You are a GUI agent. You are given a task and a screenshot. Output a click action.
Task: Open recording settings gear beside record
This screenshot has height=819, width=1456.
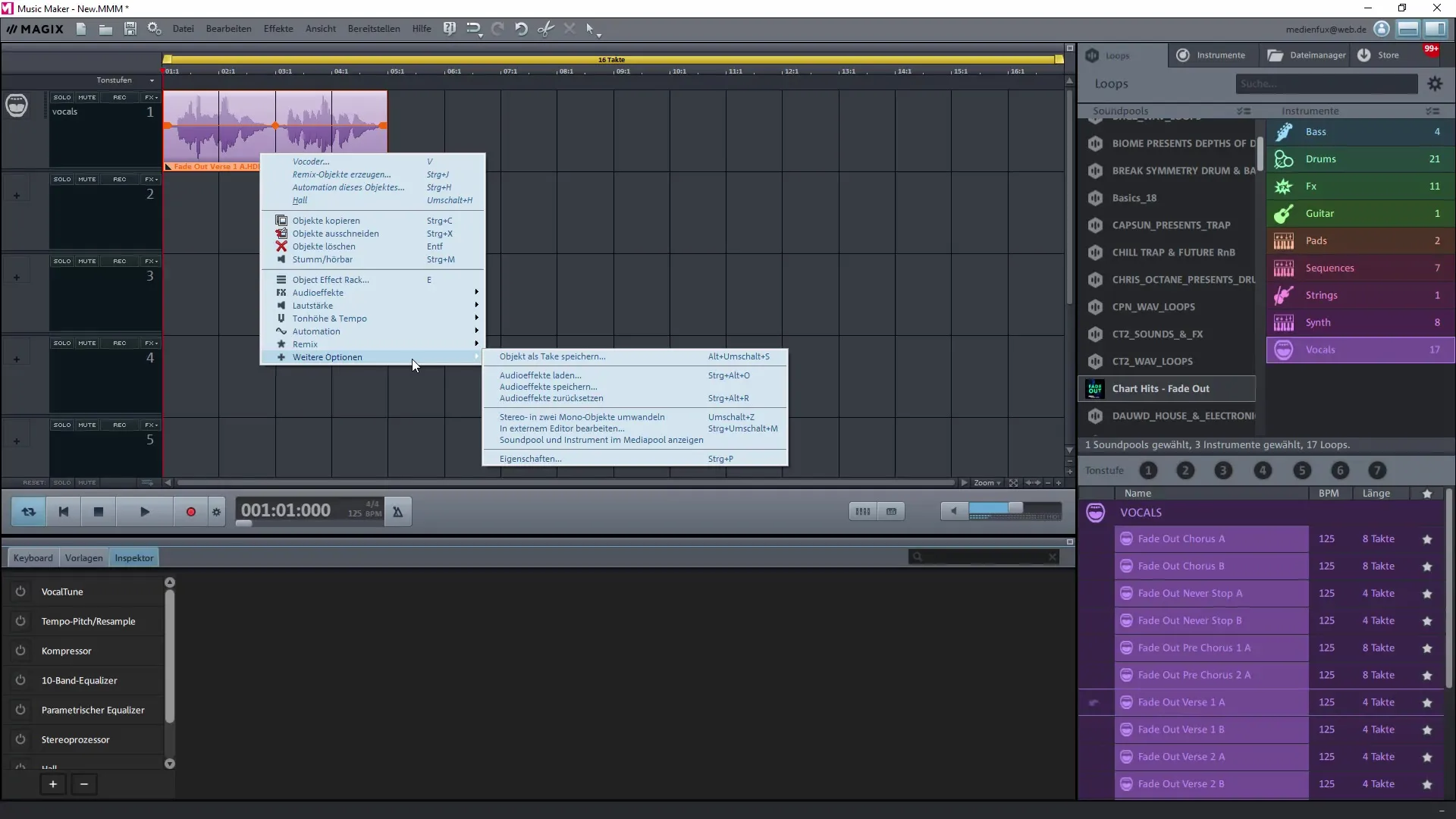tap(217, 512)
